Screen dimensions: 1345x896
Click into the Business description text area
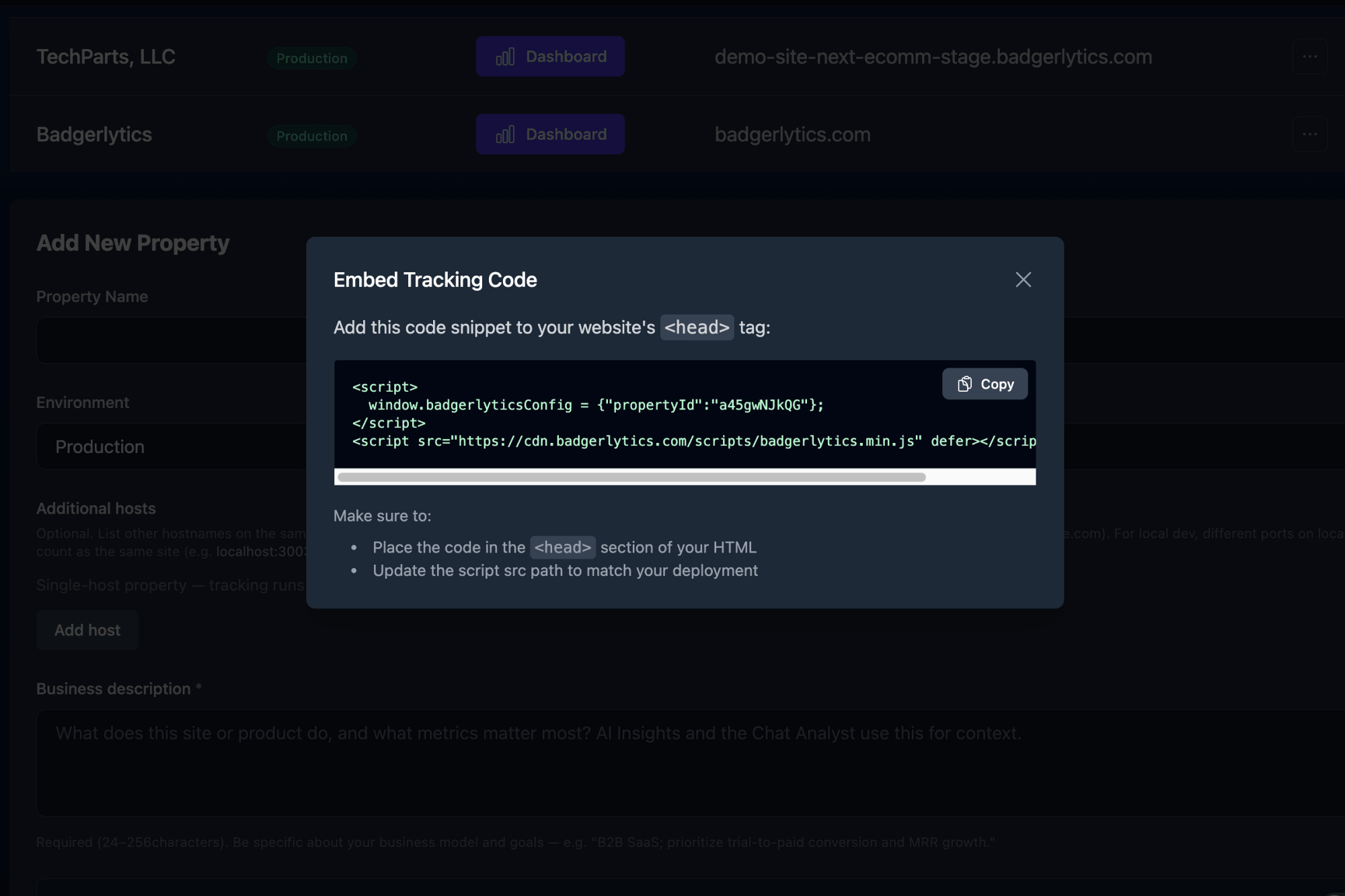(690, 763)
